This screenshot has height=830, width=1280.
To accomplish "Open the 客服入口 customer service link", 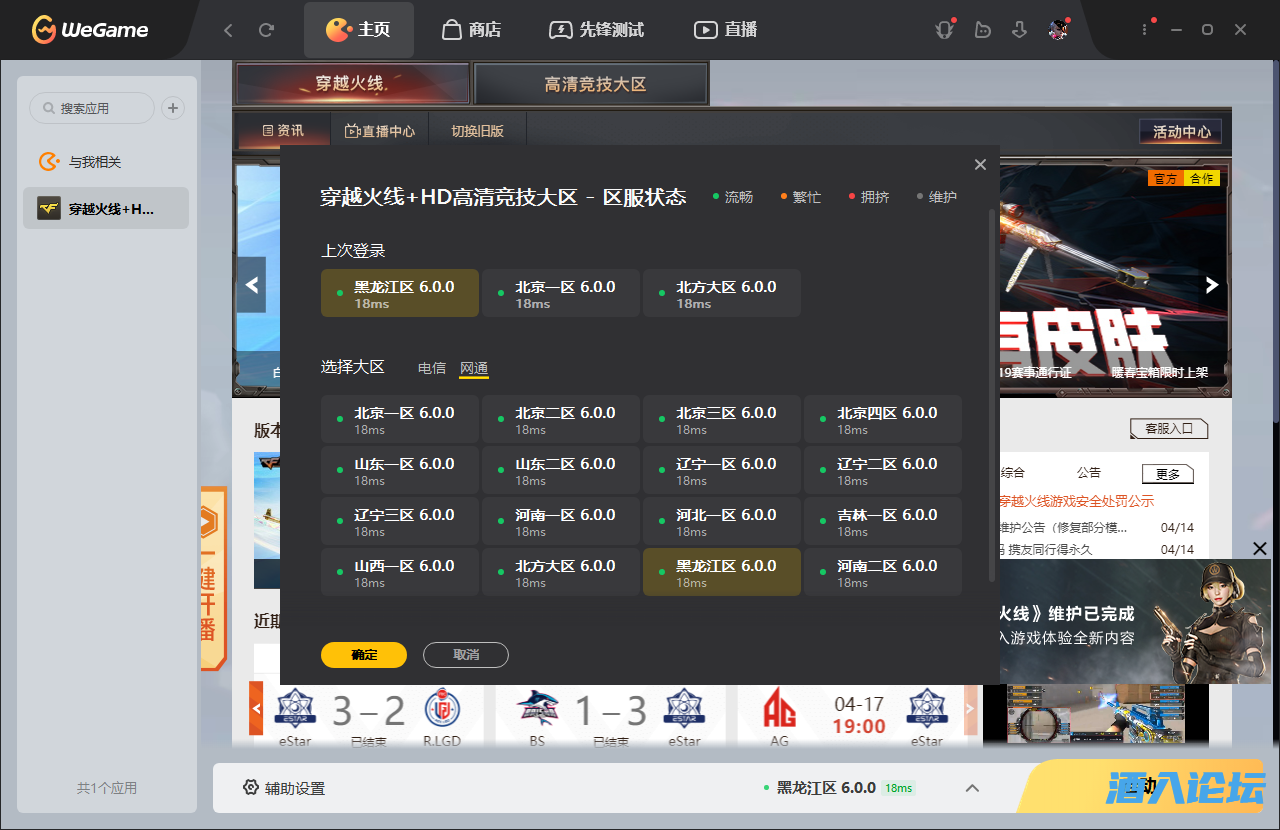I will tap(1169, 428).
